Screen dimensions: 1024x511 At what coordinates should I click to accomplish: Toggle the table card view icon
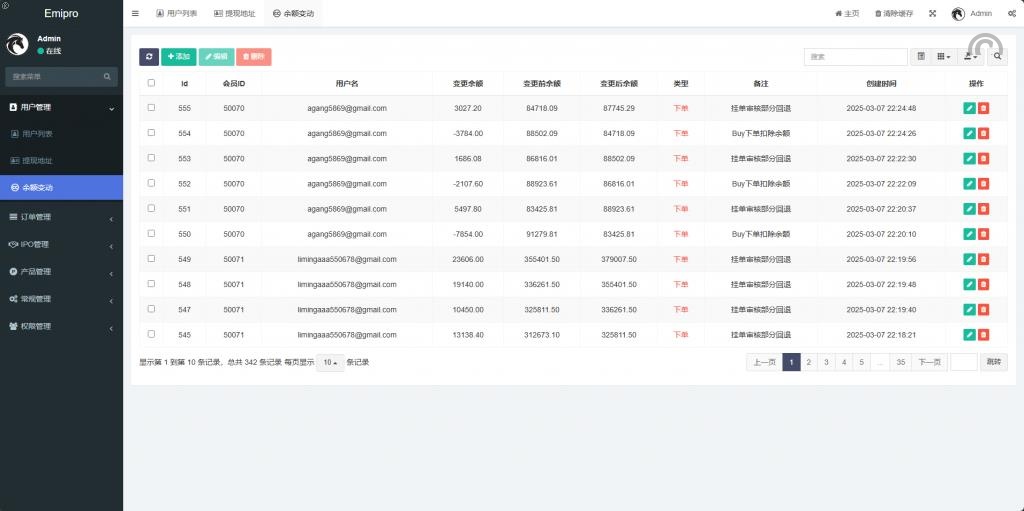921,57
